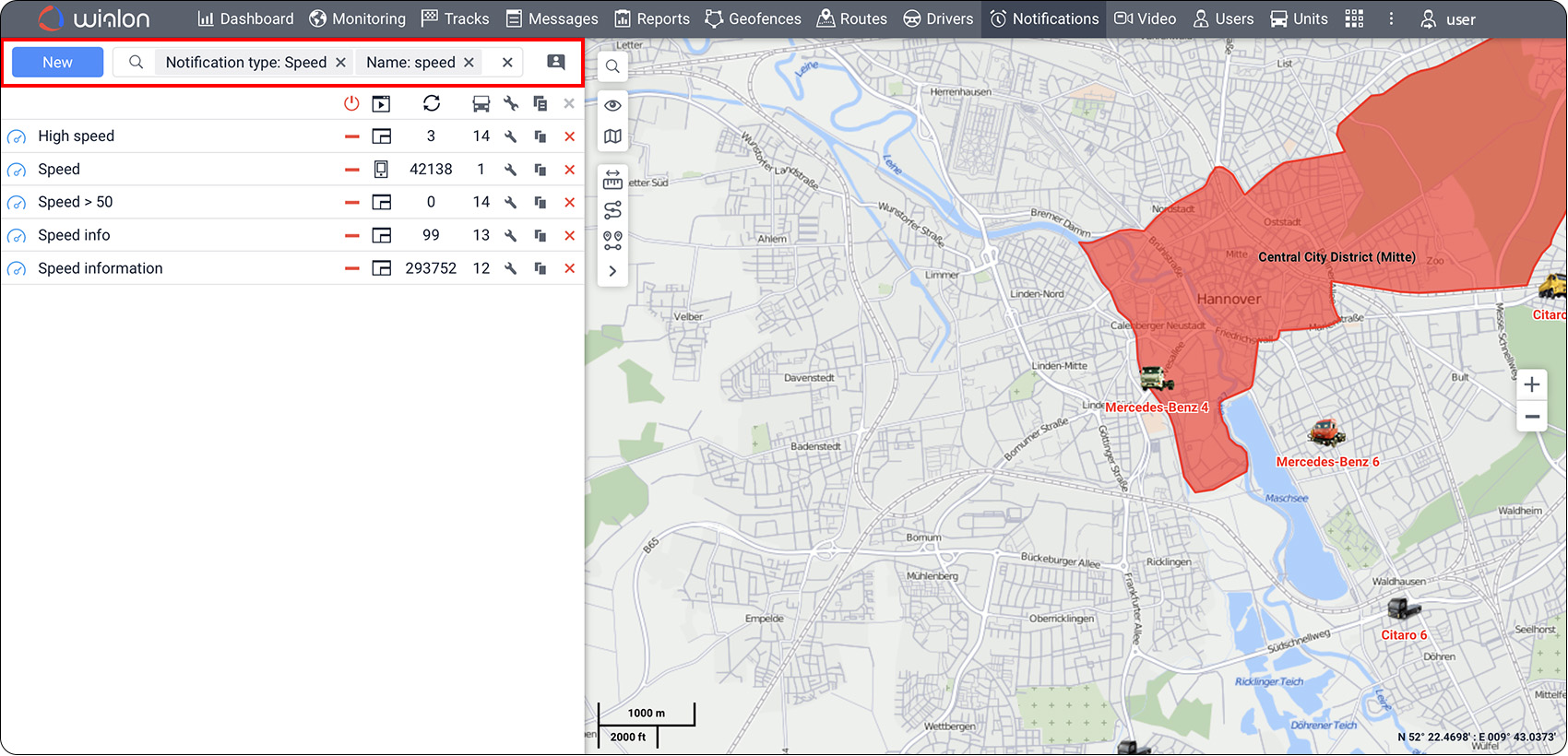Disable the High speed notification
The width and height of the screenshot is (1568, 756).
[351, 136]
